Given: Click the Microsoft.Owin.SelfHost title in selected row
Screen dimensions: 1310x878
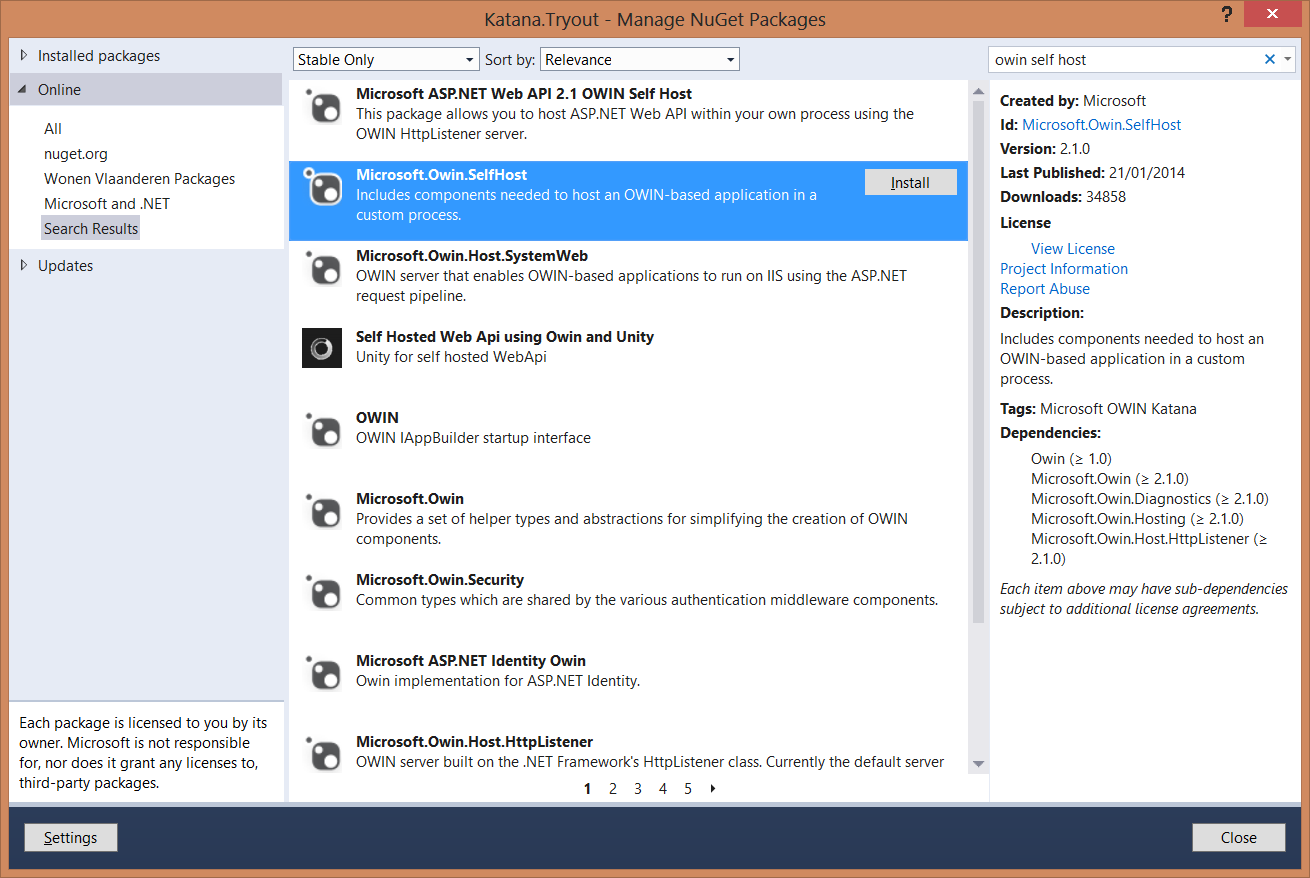Looking at the screenshot, I should (442, 174).
